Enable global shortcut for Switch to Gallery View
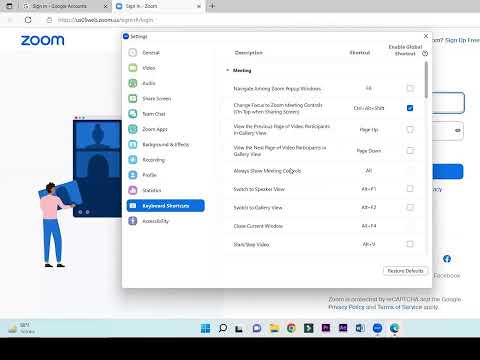 tap(410, 207)
